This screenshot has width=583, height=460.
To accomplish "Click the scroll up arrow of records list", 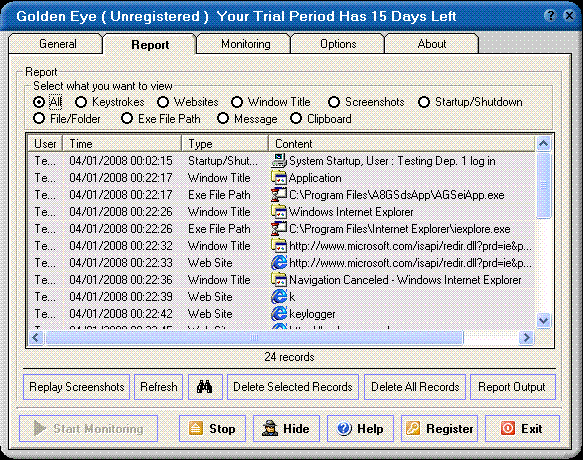I will pos(544,144).
